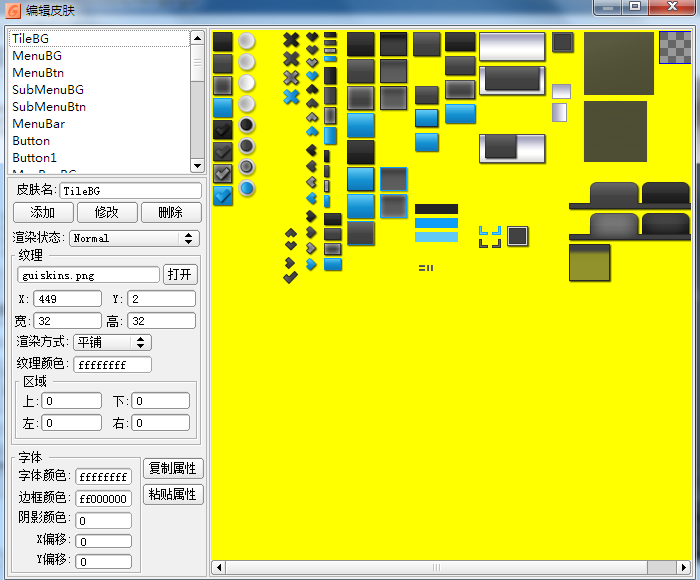Viewport: 700px width, 580px height.
Task: Click the blue X cross sprite
Action: tap(291, 97)
